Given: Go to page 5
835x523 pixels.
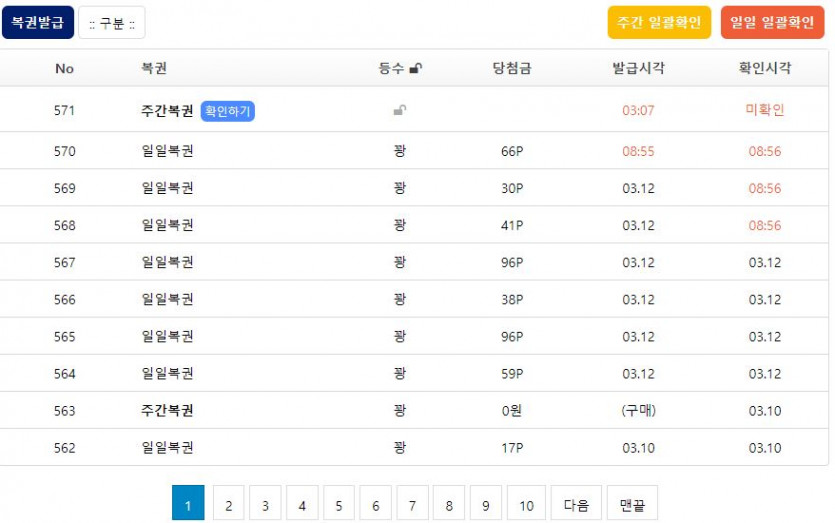Looking at the screenshot, I should click(339, 503).
